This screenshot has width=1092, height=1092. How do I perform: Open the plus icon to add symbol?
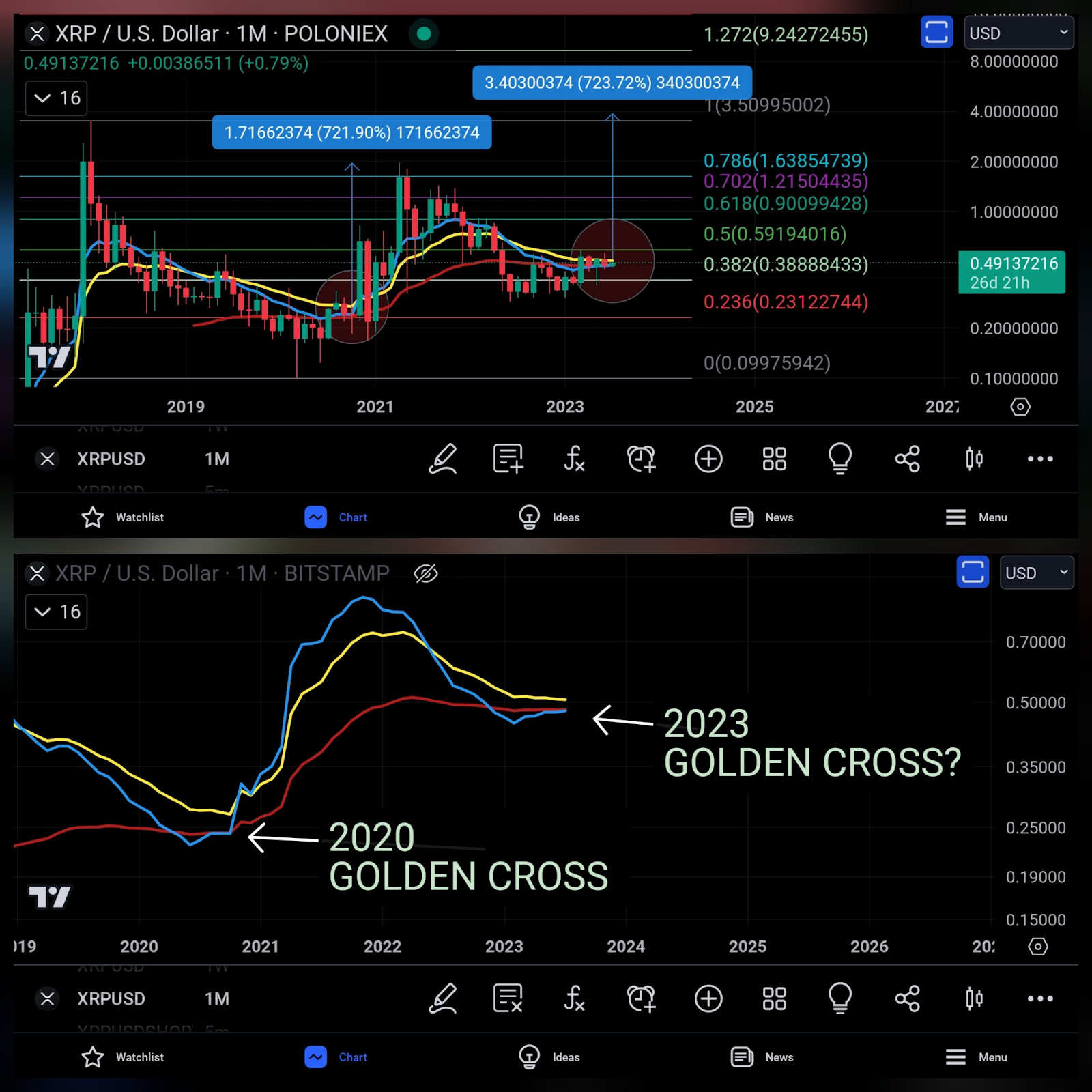(708, 459)
